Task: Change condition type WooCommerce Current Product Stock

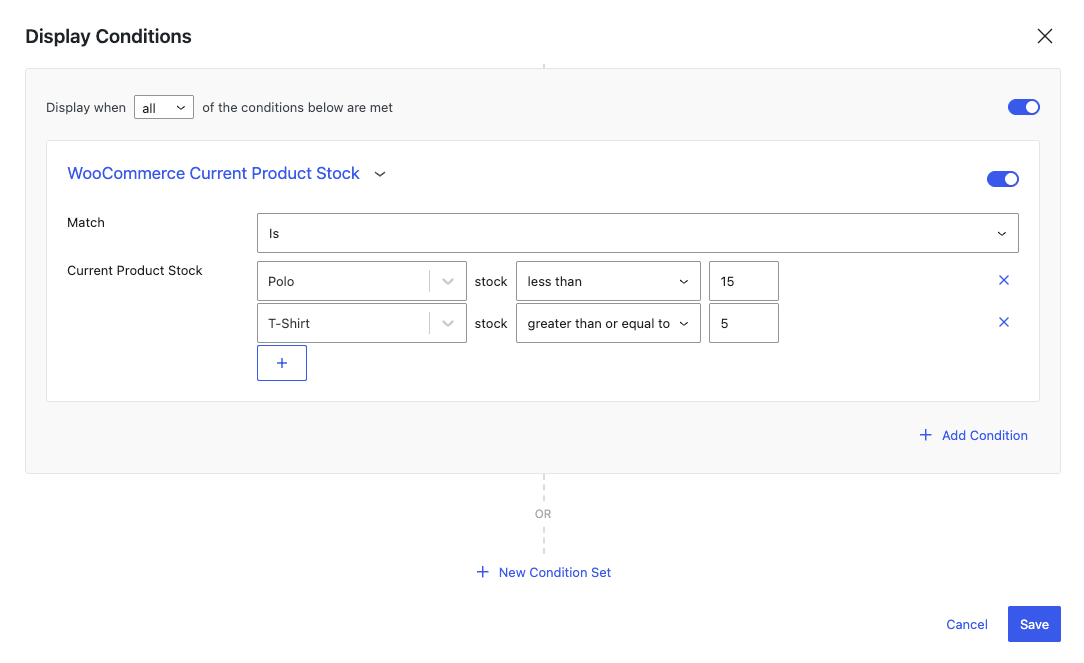Action: click(213, 174)
